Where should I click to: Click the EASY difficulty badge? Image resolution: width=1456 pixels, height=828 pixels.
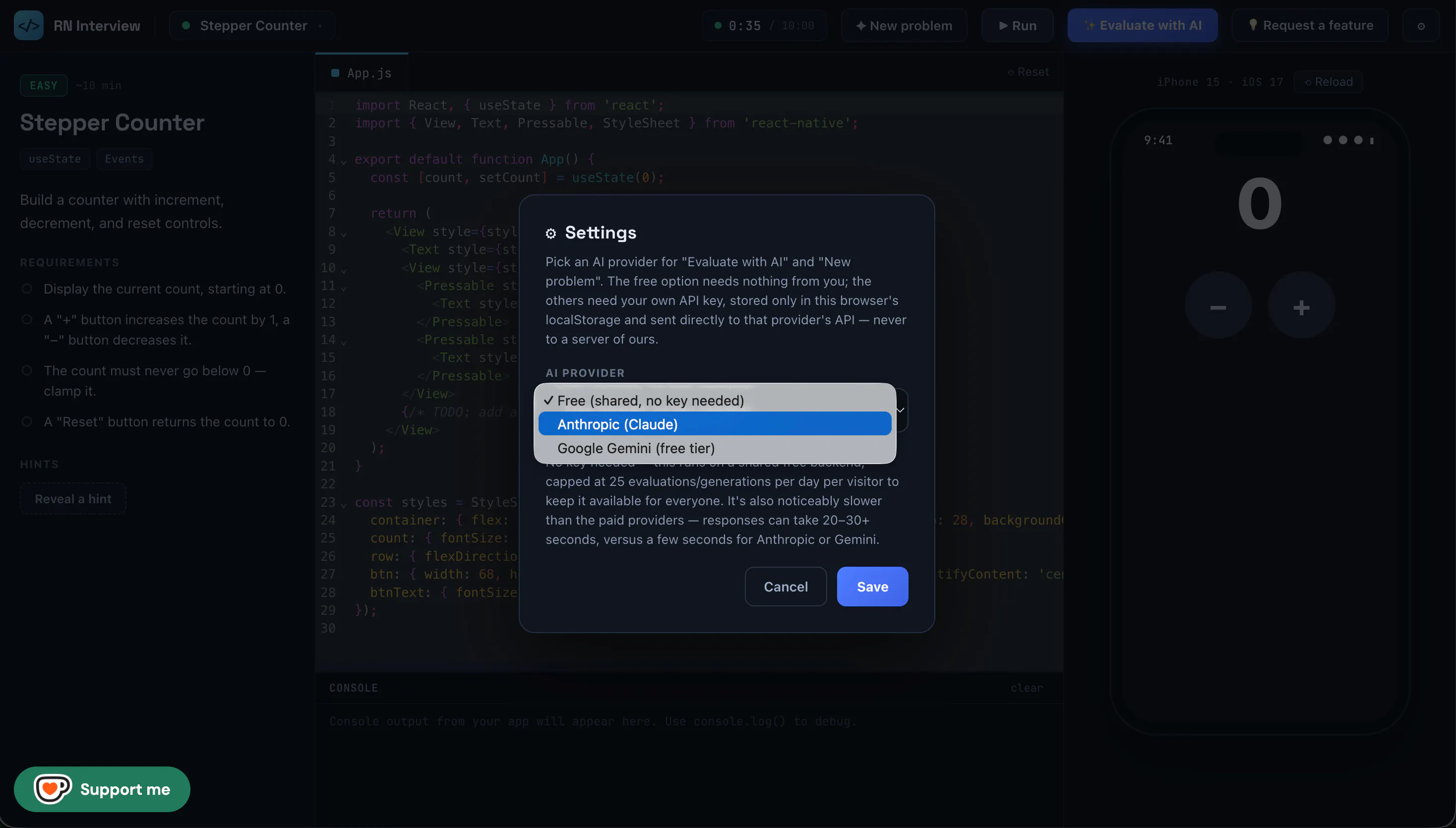tap(44, 85)
